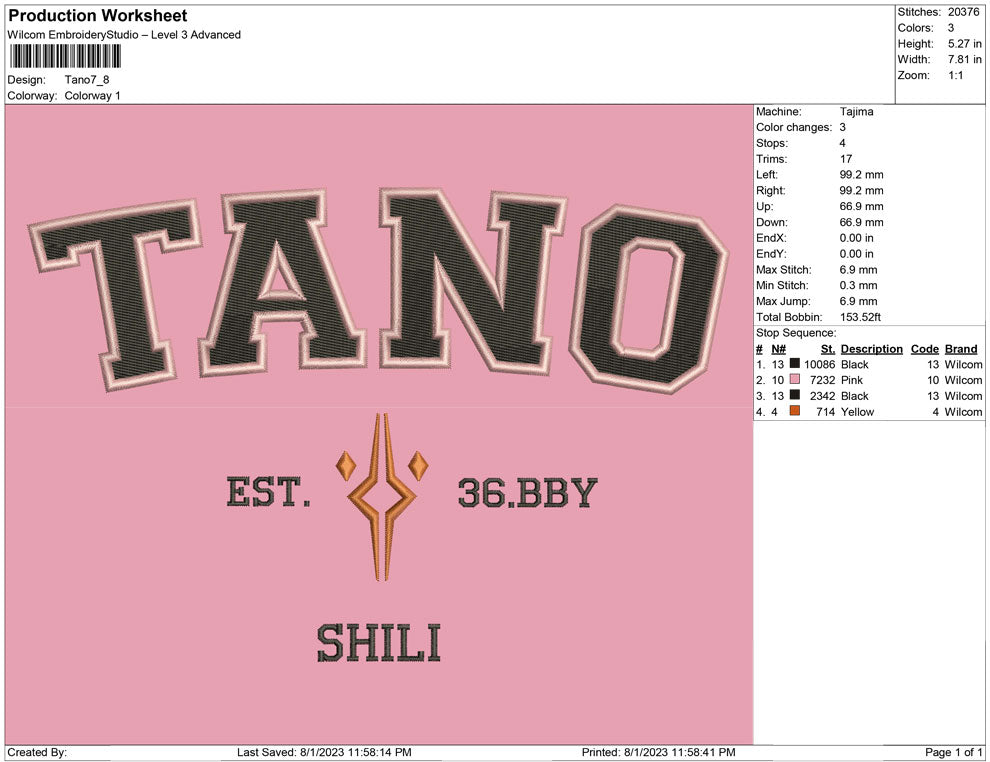This screenshot has height=762, width=990.
Task: Click the Machine value 'Tajima'
Action: coord(857,112)
